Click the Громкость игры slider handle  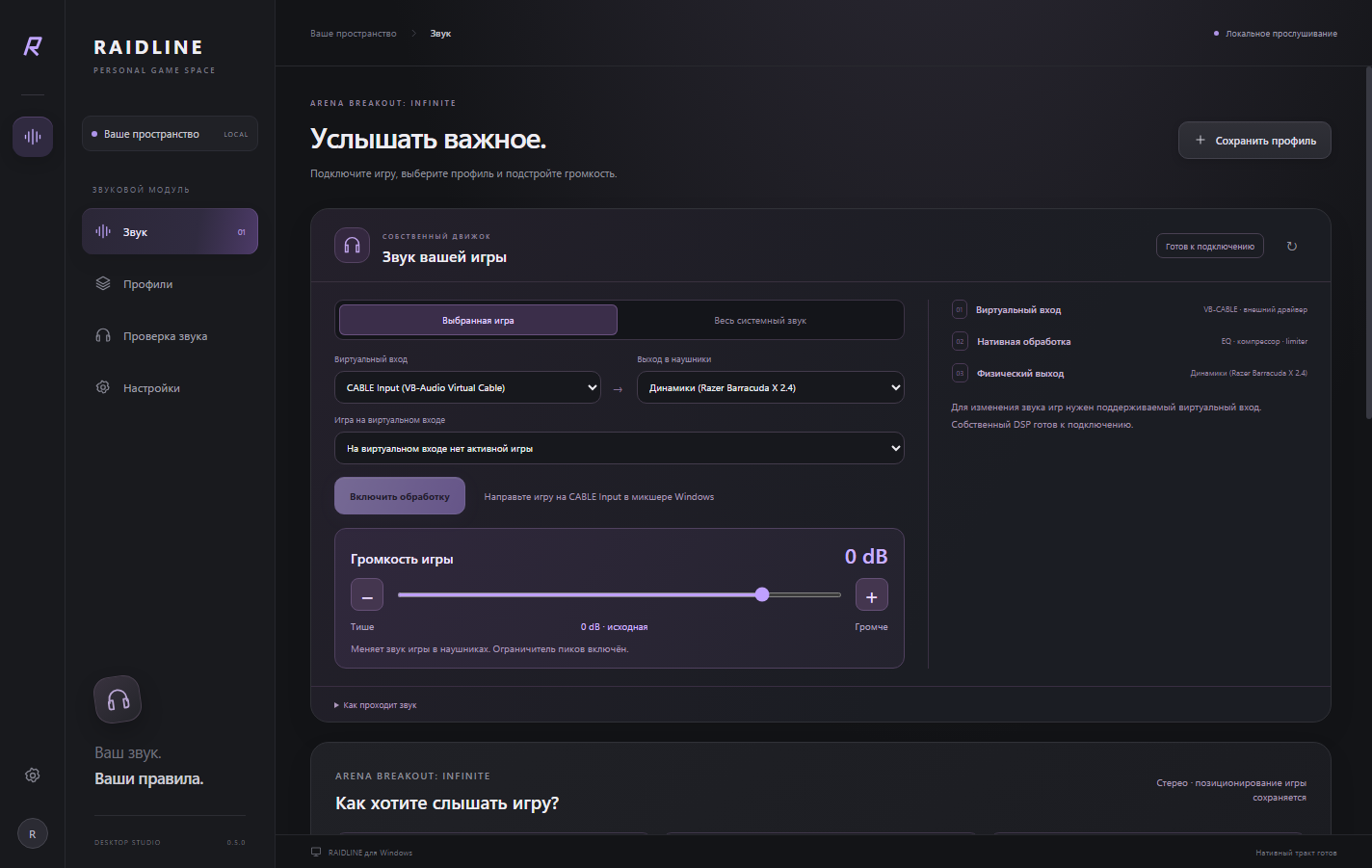762,594
